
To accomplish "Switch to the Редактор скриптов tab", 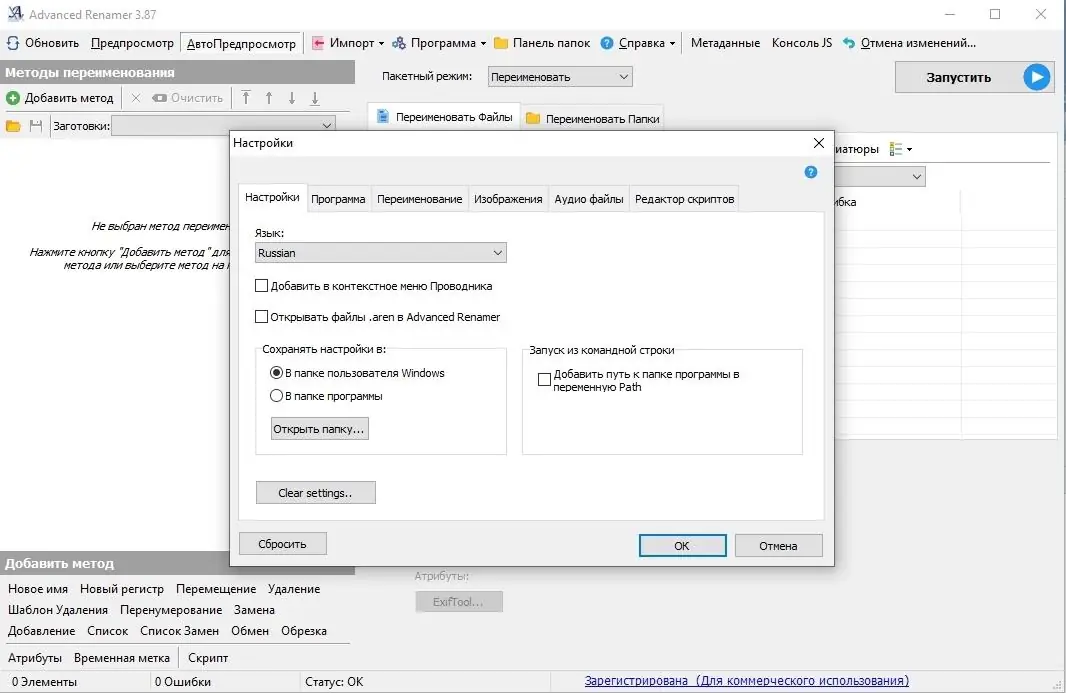I will 685,197.
